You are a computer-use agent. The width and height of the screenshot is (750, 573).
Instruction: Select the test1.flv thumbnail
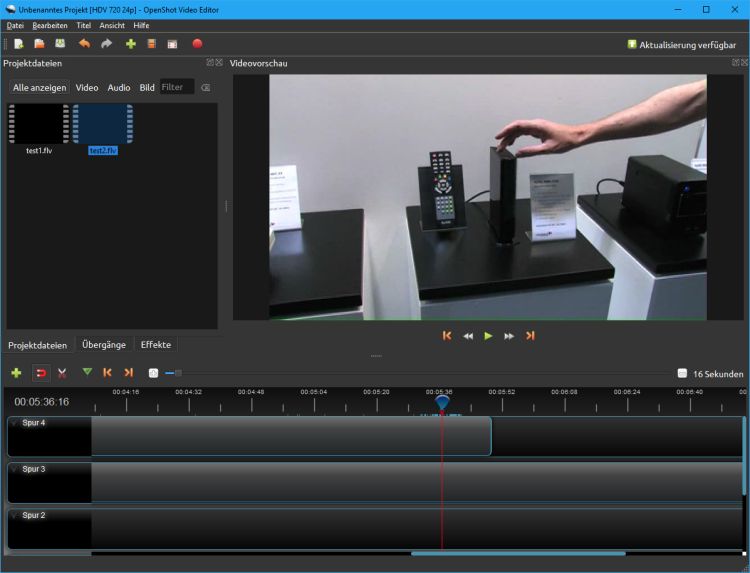pyautogui.click(x=38, y=125)
